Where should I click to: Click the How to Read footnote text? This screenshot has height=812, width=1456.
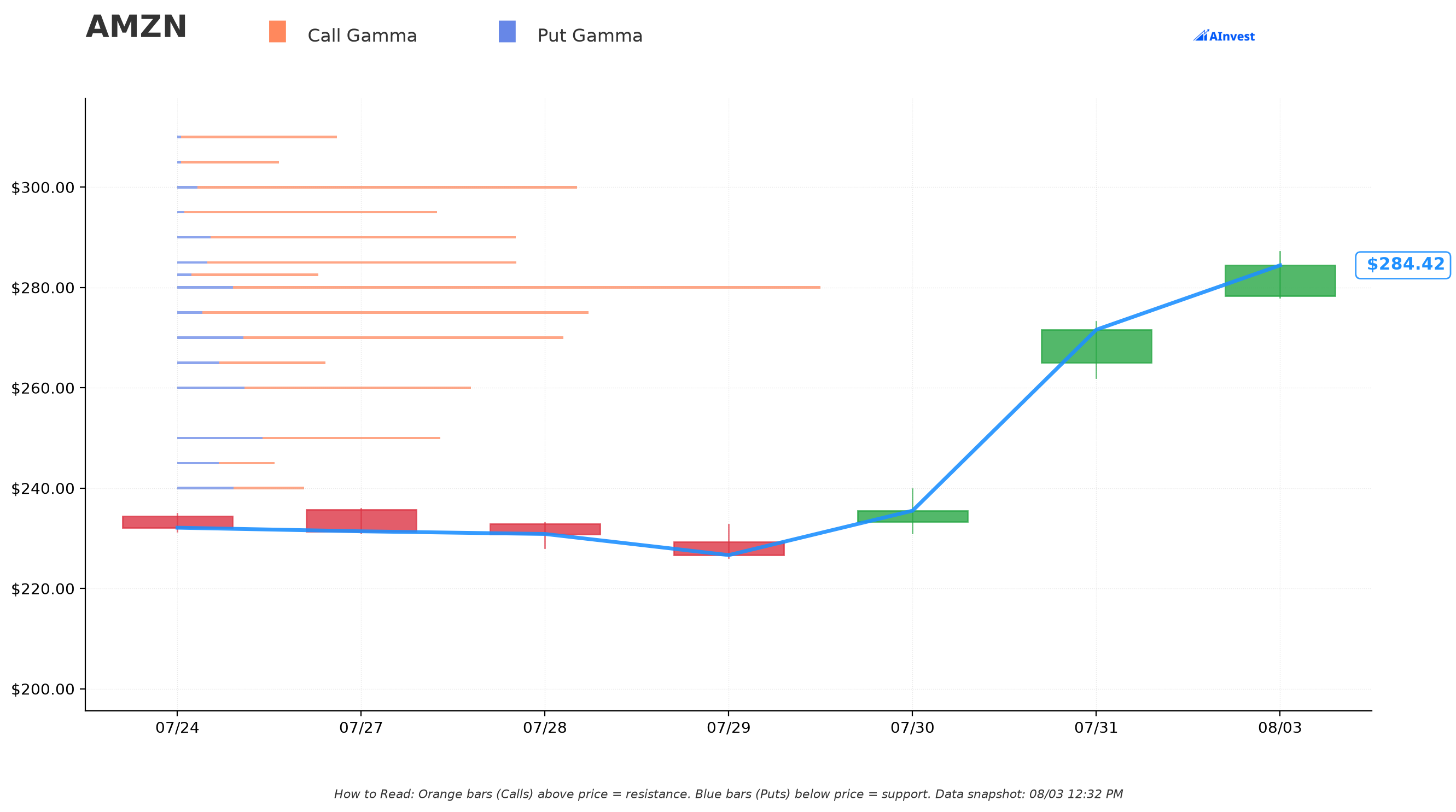728,794
